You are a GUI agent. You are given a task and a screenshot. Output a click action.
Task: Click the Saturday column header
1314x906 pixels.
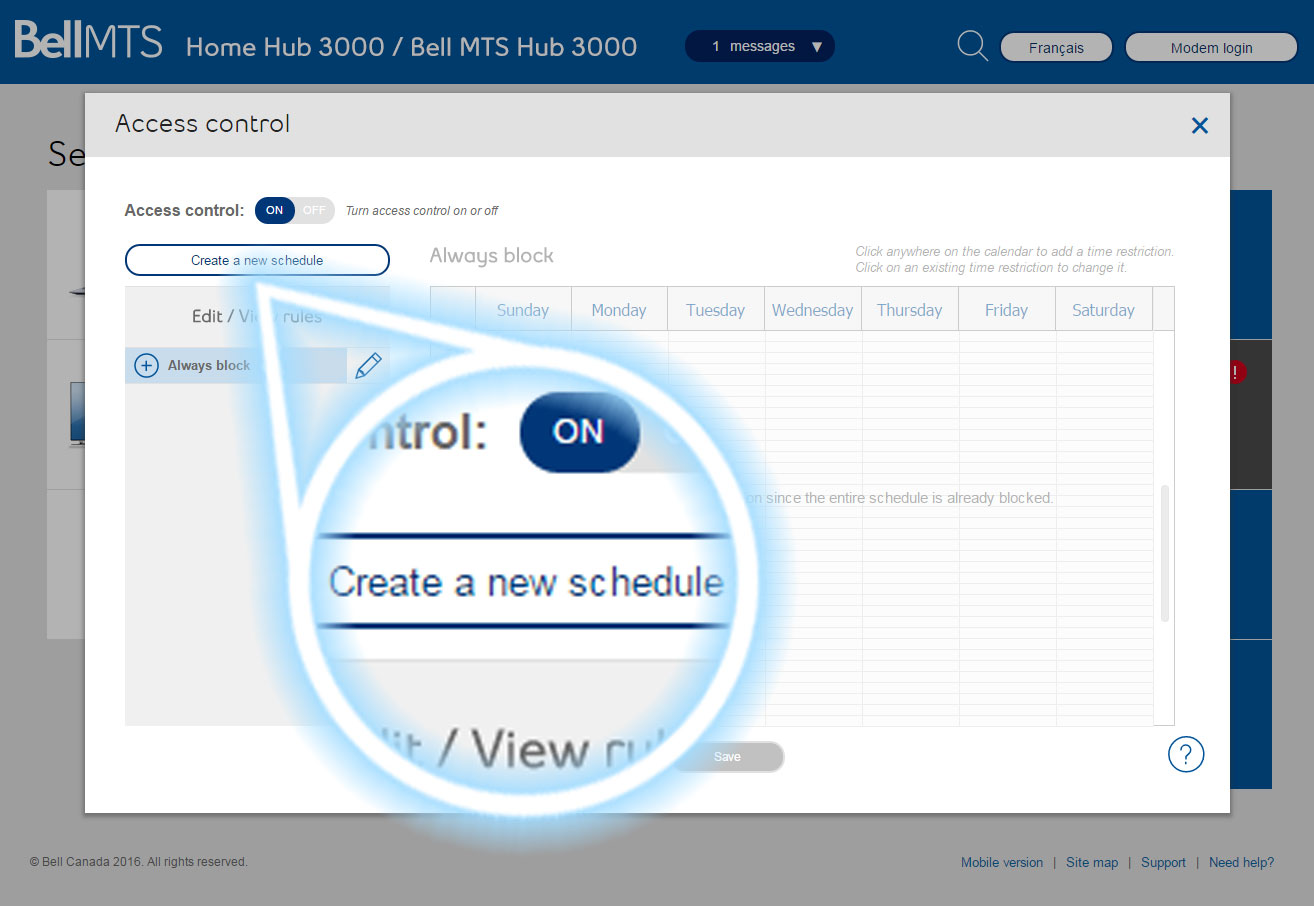(1103, 310)
